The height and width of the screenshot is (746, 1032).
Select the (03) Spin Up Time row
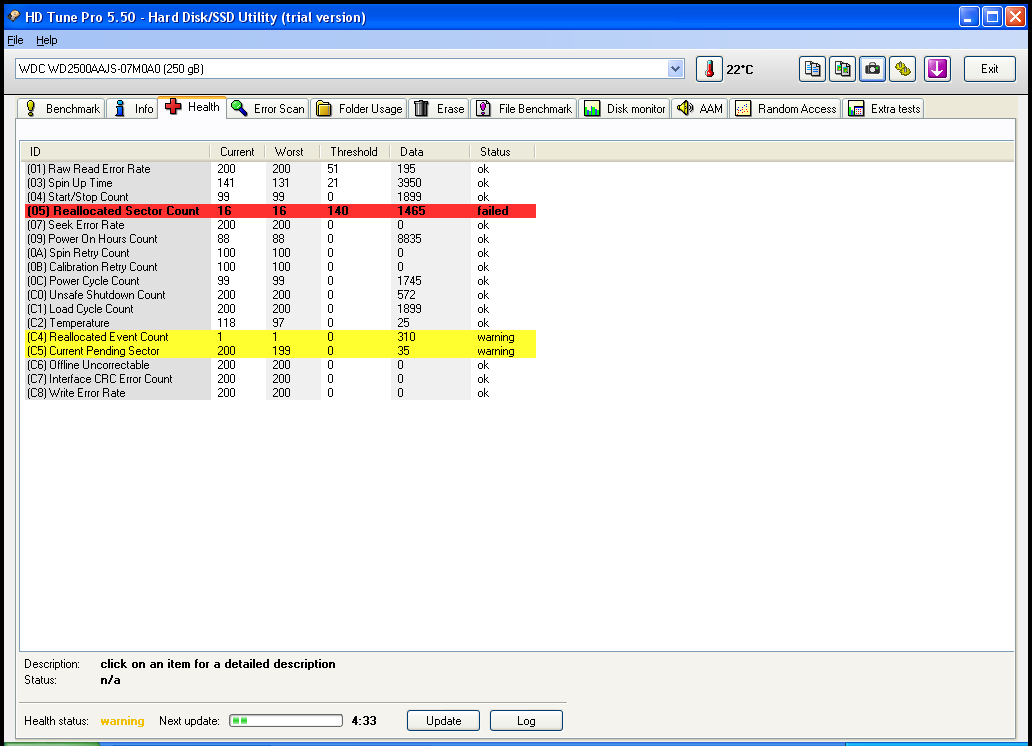point(280,183)
